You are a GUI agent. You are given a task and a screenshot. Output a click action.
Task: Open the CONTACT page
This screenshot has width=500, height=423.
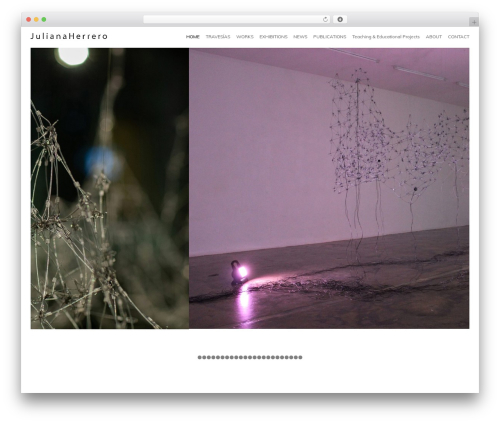pyautogui.click(x=458, y=37)
